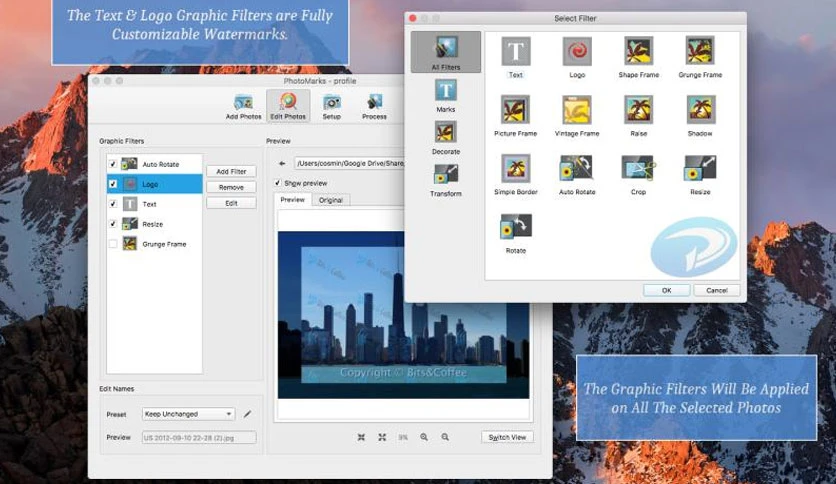Select the Rotate filter icon
The height and width of the screenshot is (484, 836).
click(x=516, y=227)
